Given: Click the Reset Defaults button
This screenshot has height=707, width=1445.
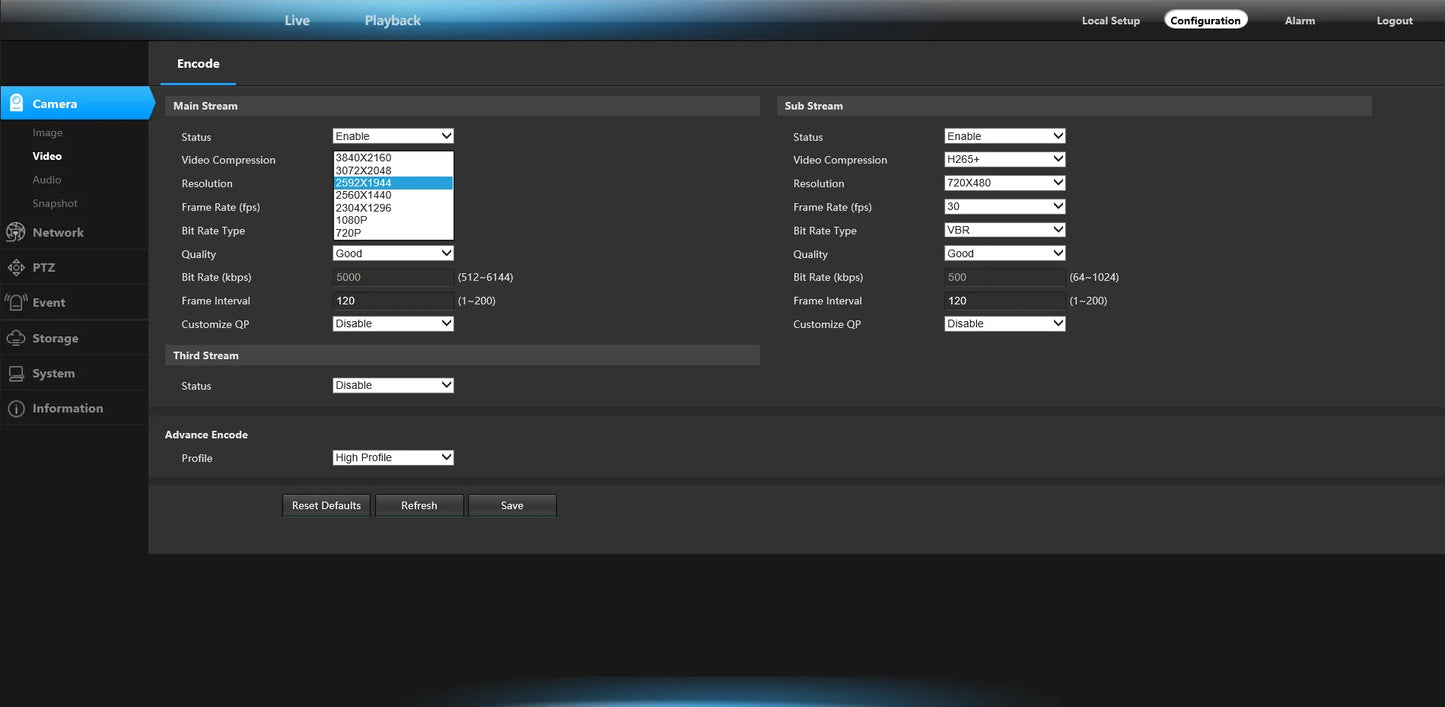Looking at the screenshot, I should [x=326, y=505].
